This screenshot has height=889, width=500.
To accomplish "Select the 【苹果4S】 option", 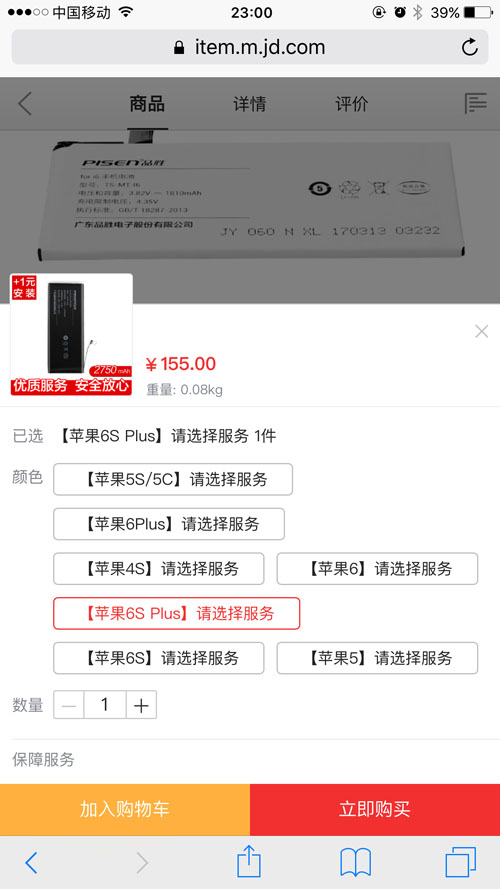I will coord(159,568).
